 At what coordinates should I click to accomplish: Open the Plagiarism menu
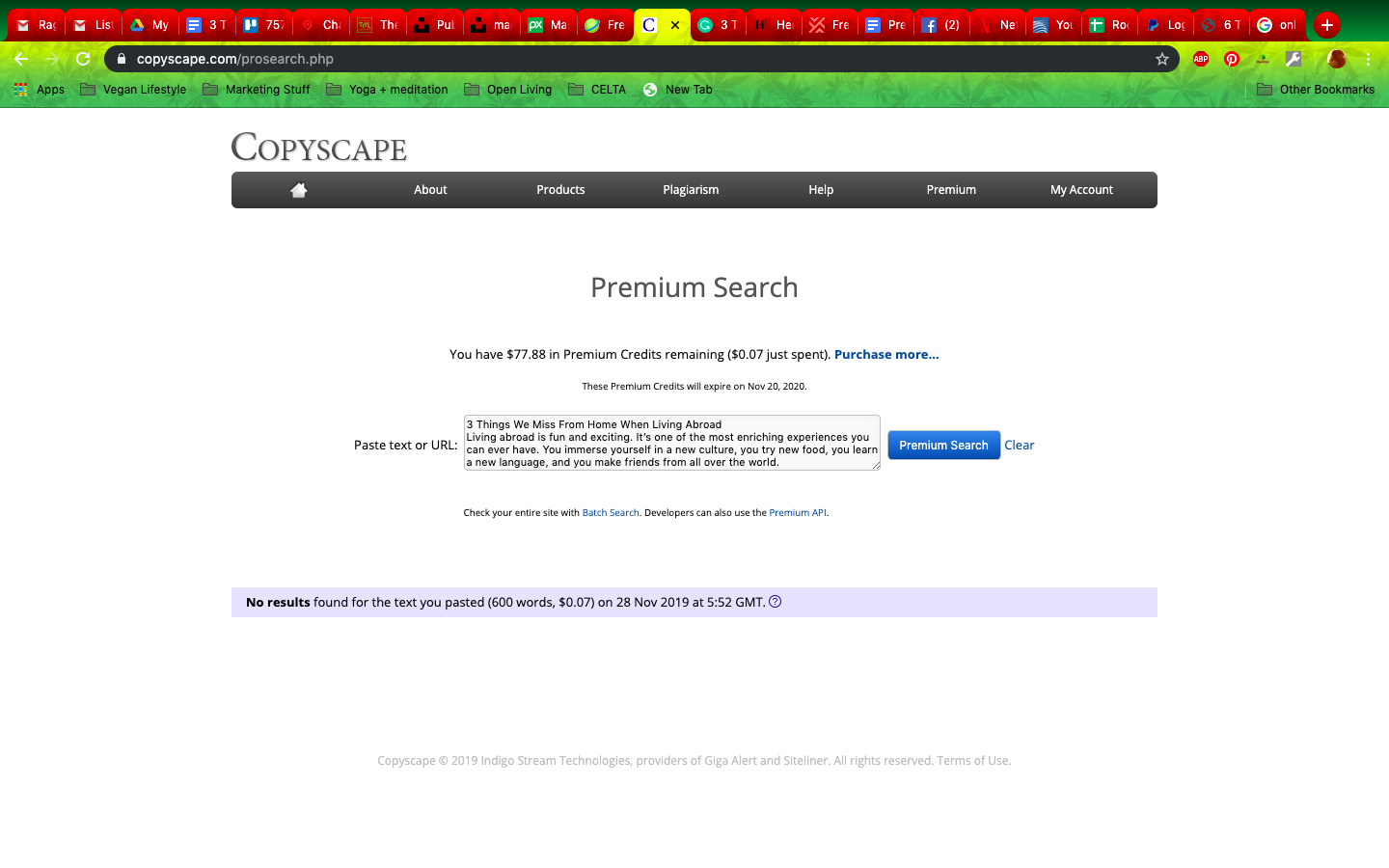coord(691,190)
